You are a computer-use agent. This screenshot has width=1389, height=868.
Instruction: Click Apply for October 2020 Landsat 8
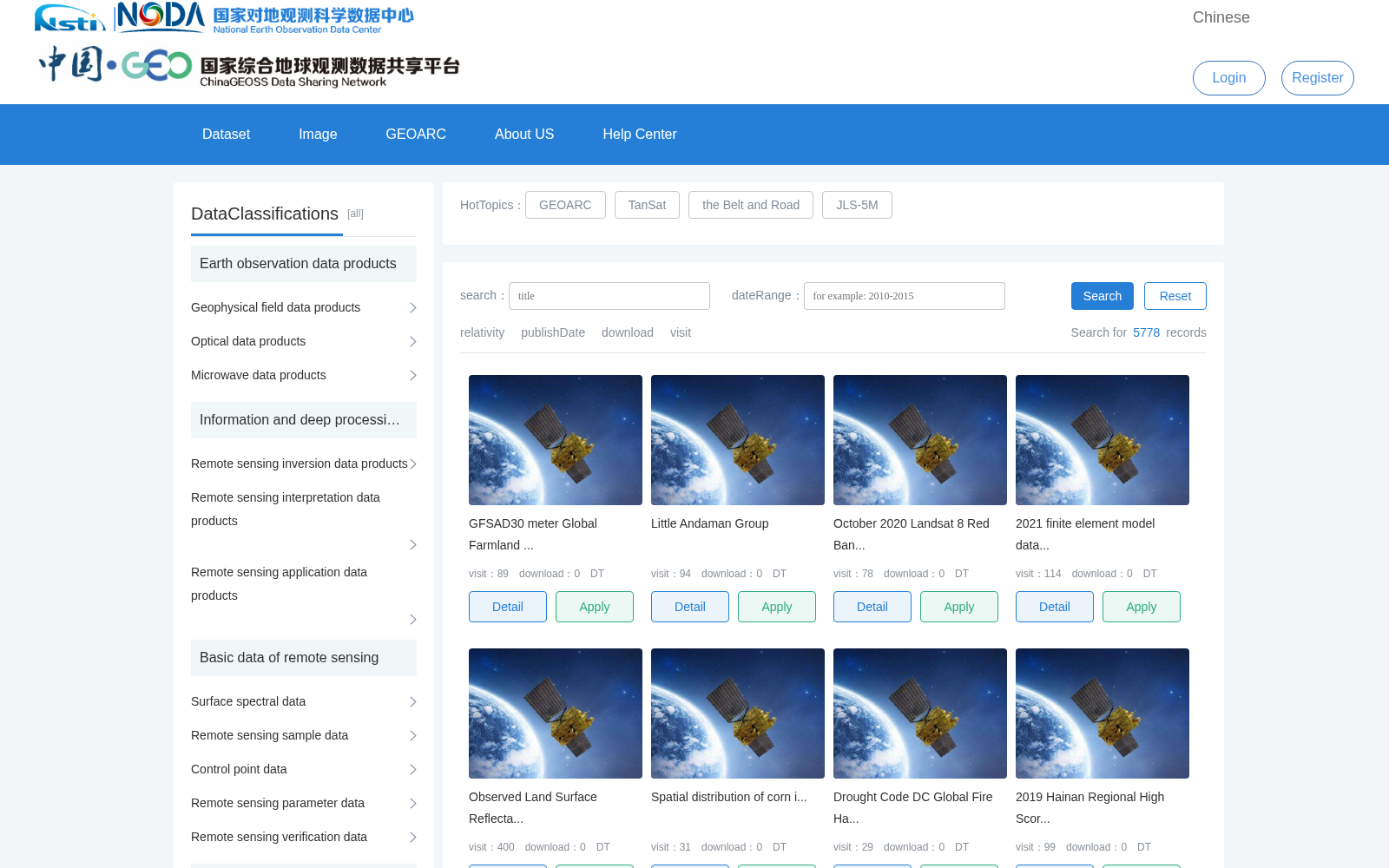[x=959, y=607]
